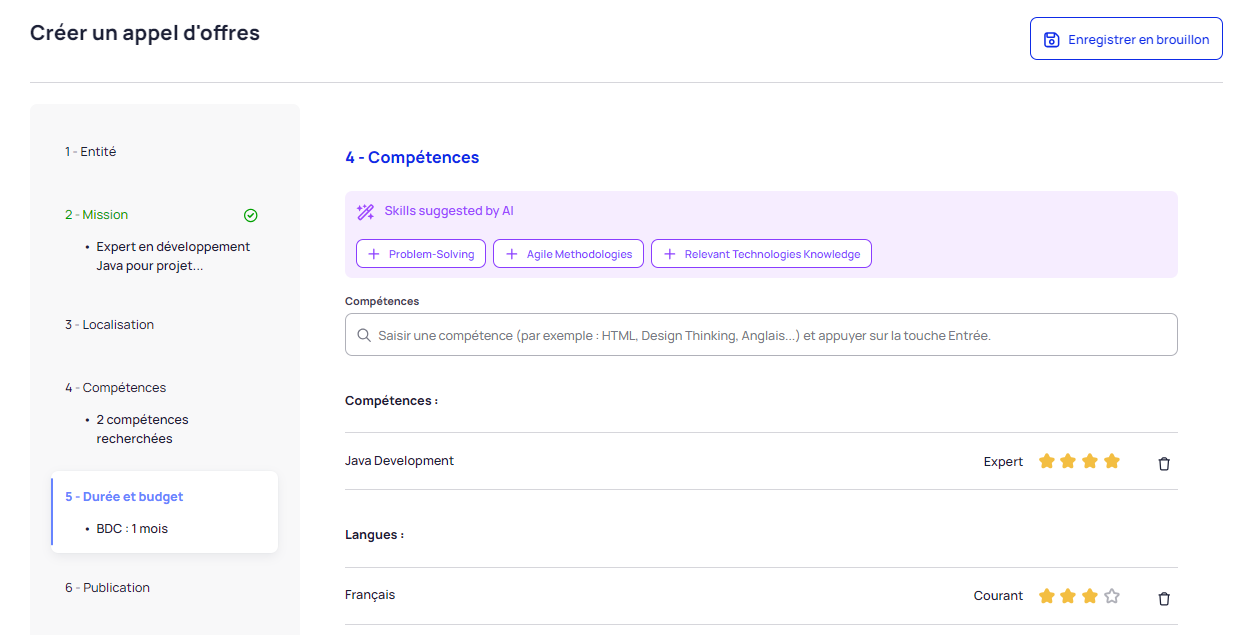Set Français rating to first star

point(1047,596)
